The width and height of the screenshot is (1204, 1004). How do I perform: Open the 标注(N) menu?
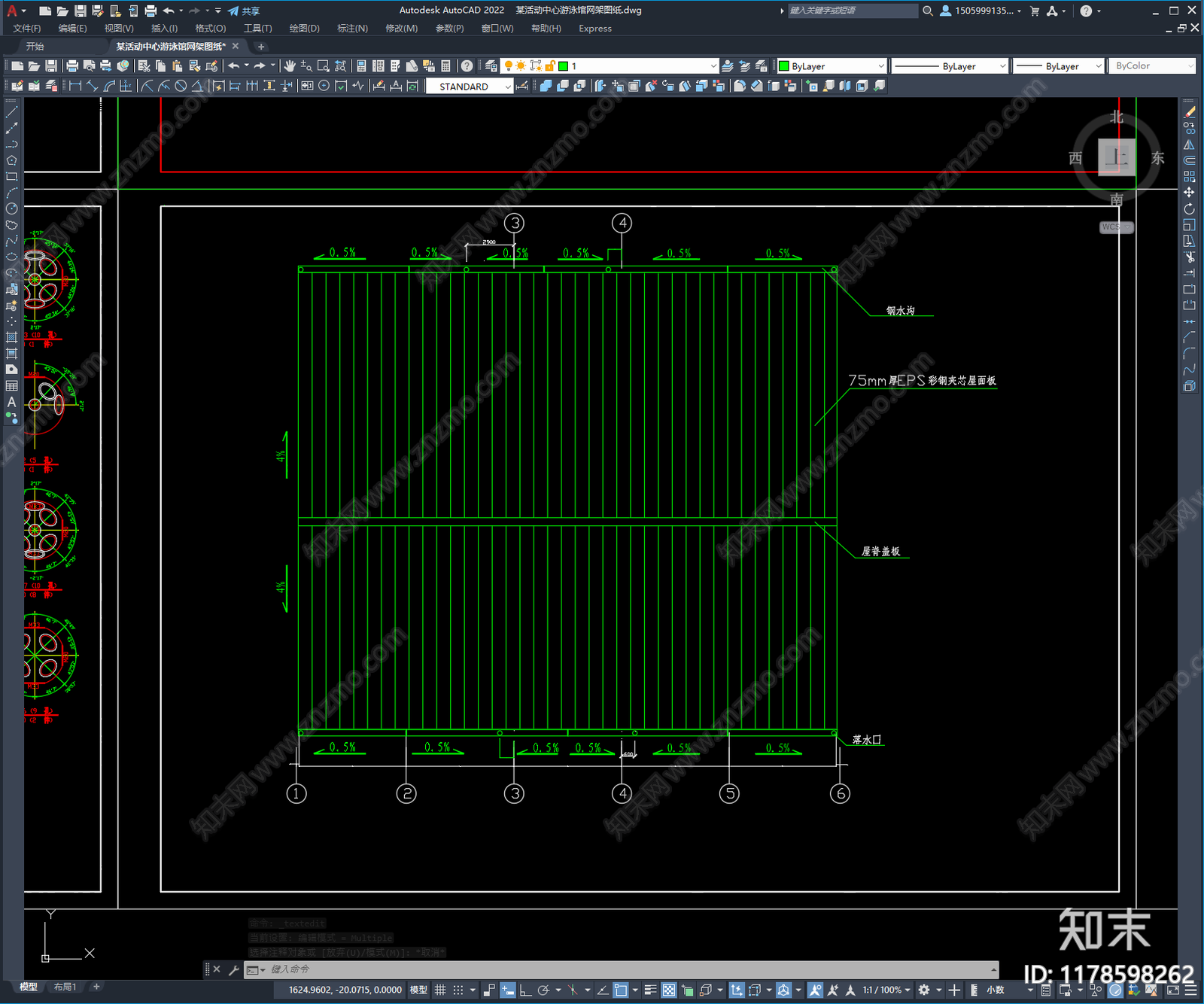352,29
